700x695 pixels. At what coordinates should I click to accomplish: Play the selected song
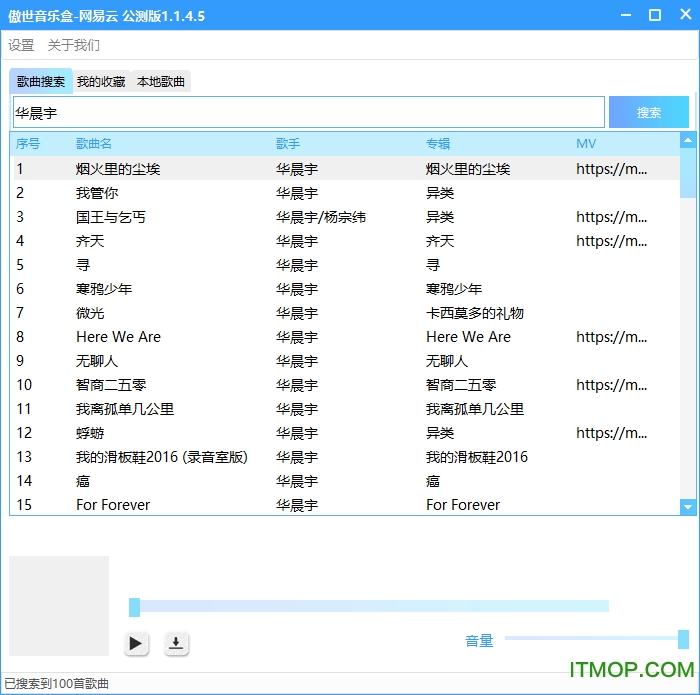click(x=136, y=643)
